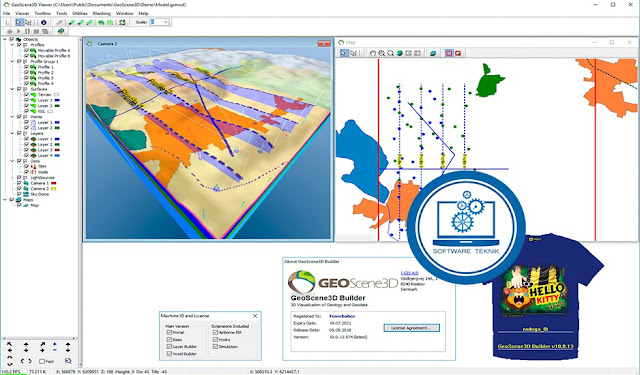This screenshot has width=640, height=375.
Task: Open the File menu
Action: click(7, 13)
